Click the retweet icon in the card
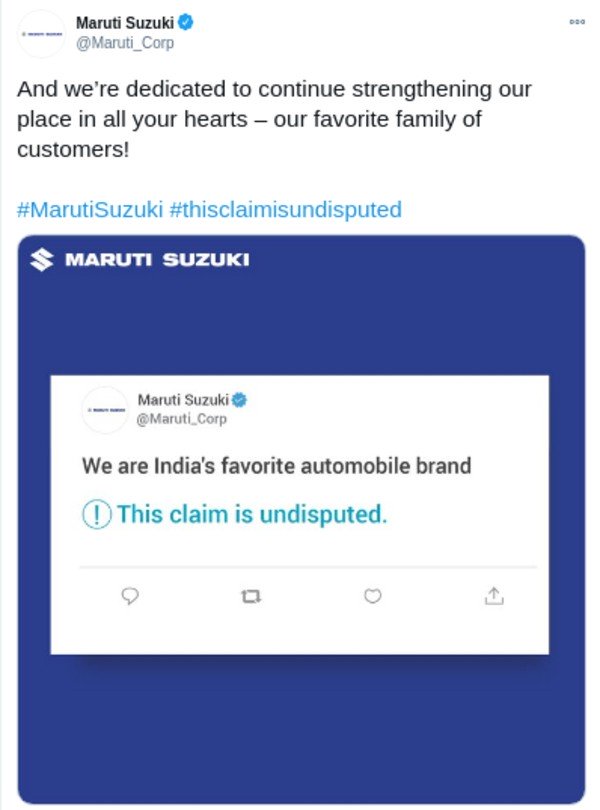Viewport: 600px width, 810px height. (251, 596)
